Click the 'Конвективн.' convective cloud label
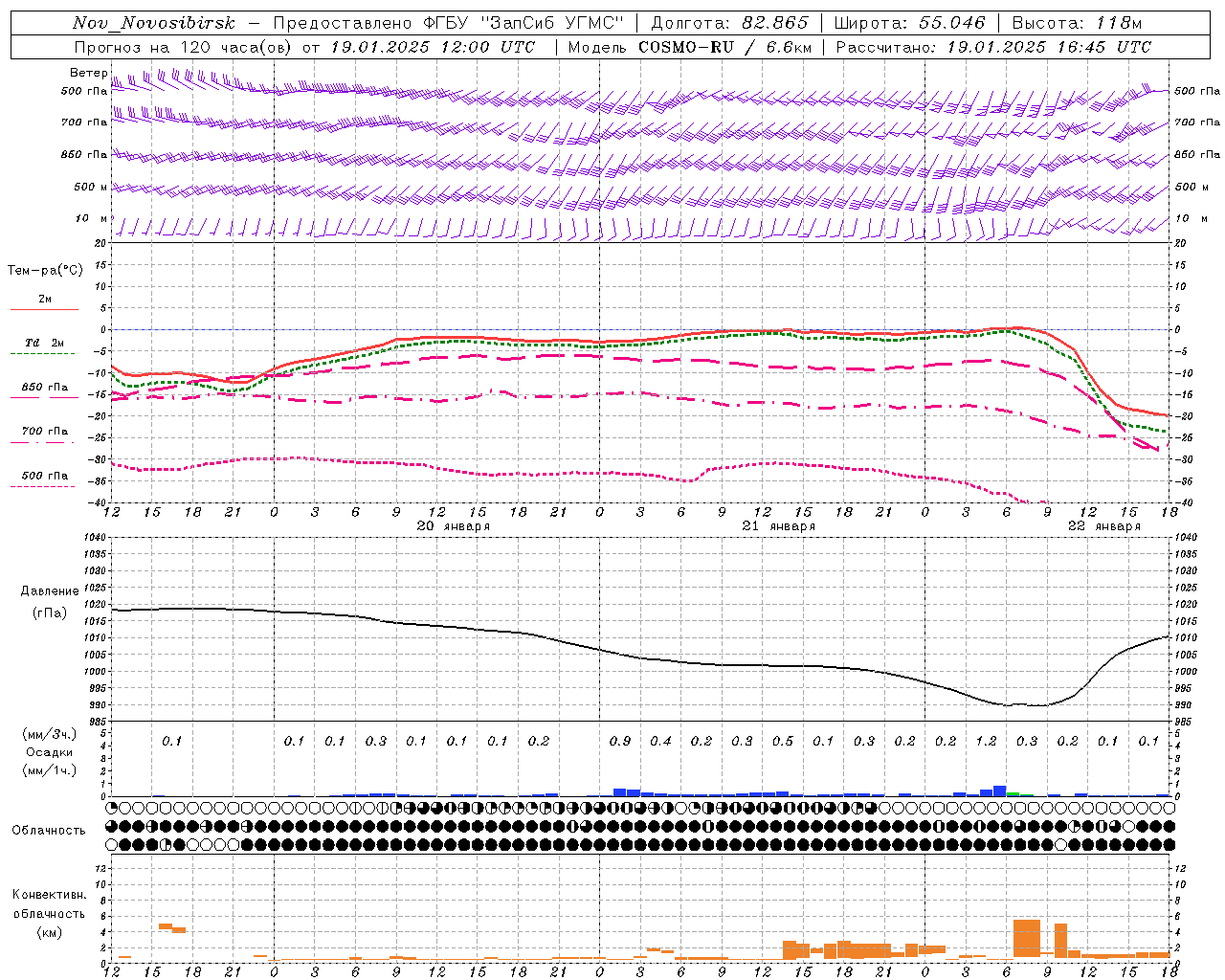The width and height of the screenshot is (1225, 980). [x=49, y=895]
